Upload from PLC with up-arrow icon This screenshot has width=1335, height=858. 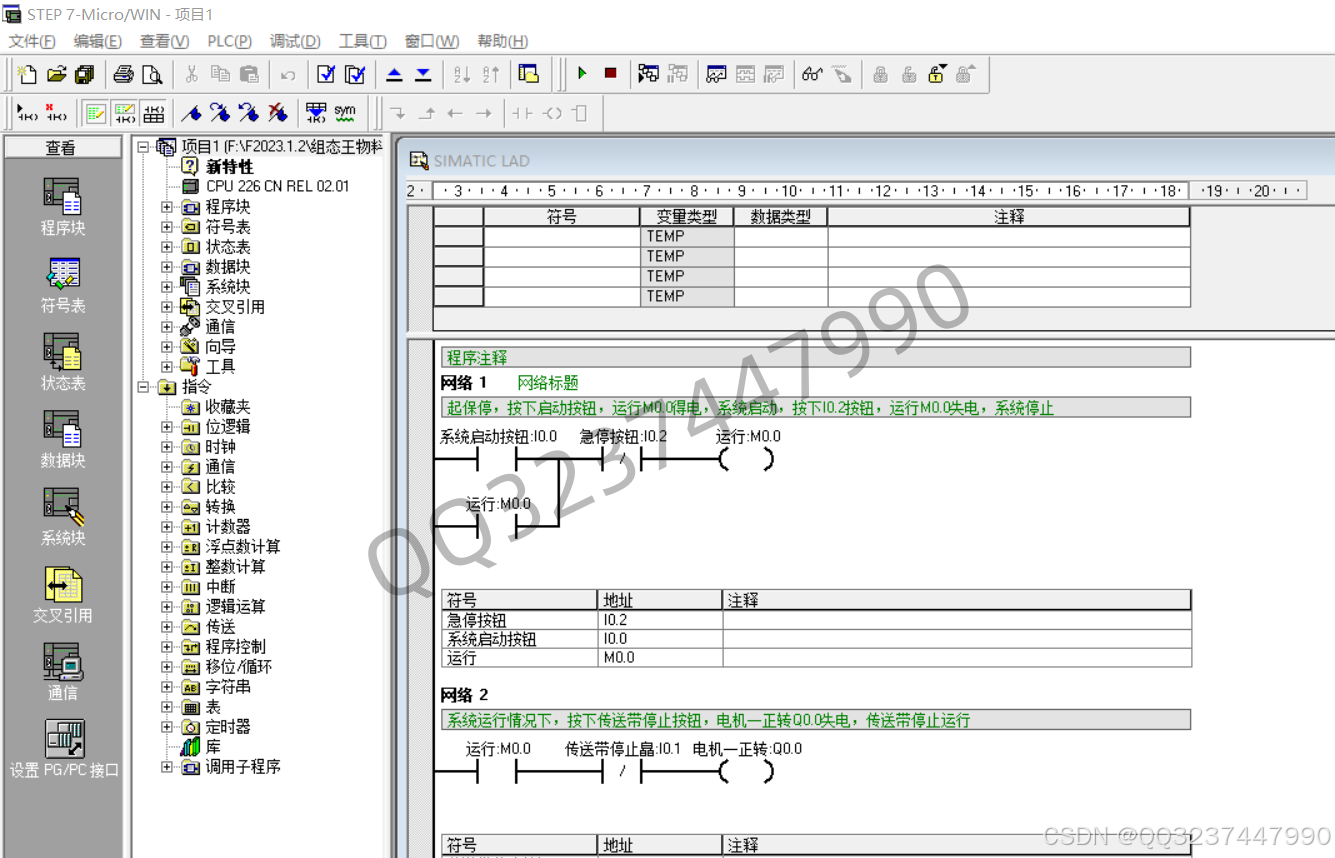click(394, 74)
